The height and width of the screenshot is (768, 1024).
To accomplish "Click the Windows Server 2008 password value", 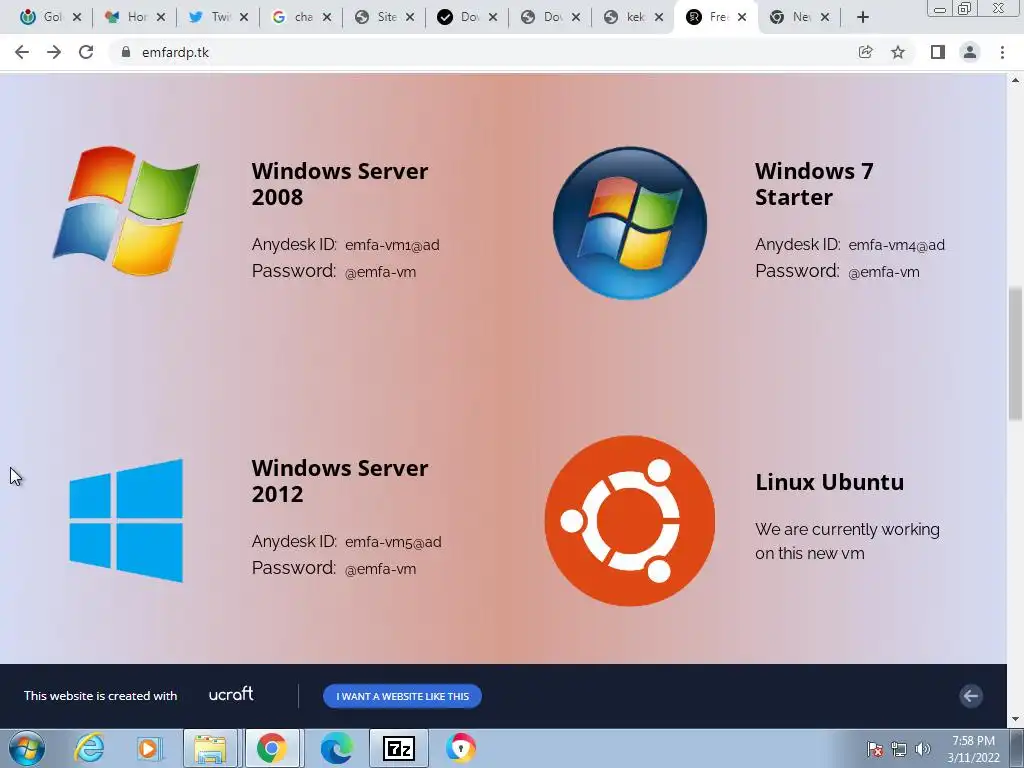I will pyautogui.click(x=380, y=272).
